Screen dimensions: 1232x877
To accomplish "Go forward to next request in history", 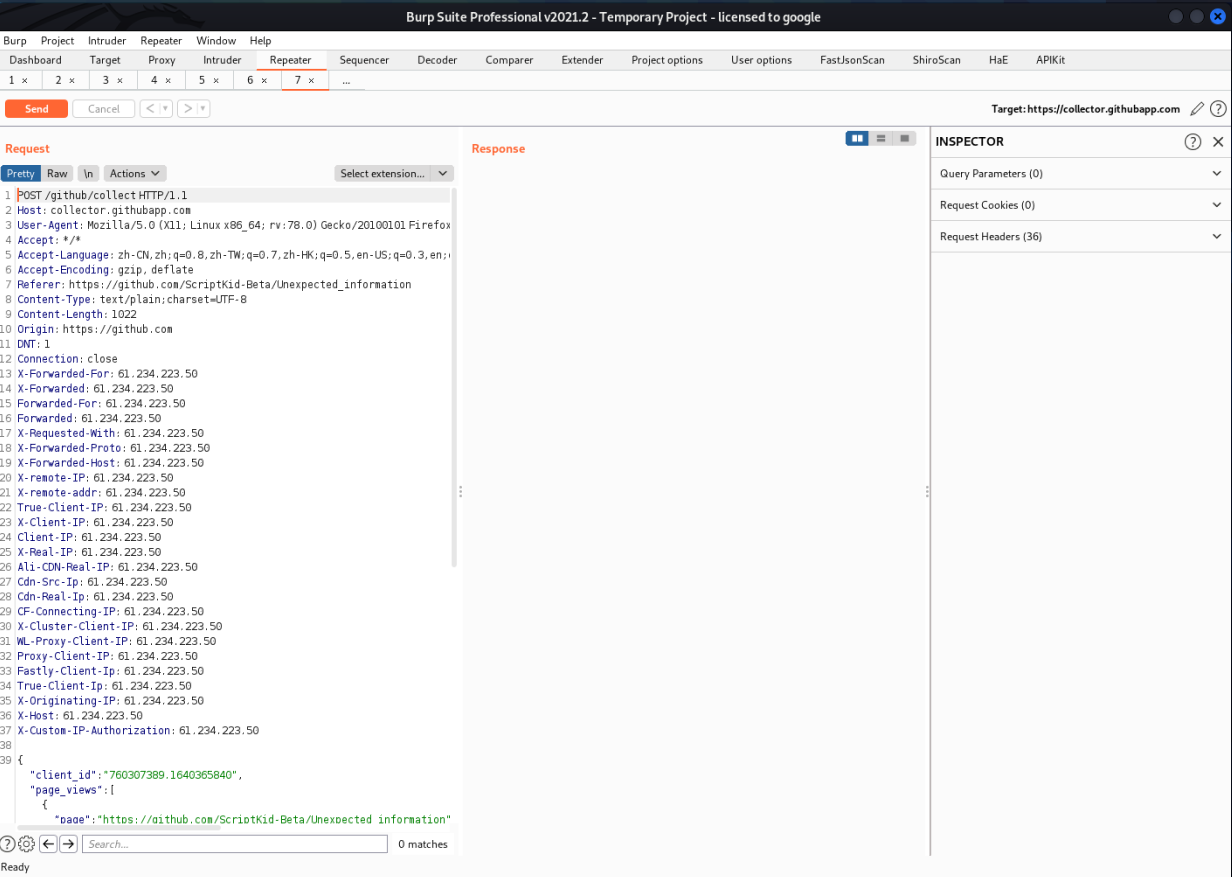I will tap(187, 109).
